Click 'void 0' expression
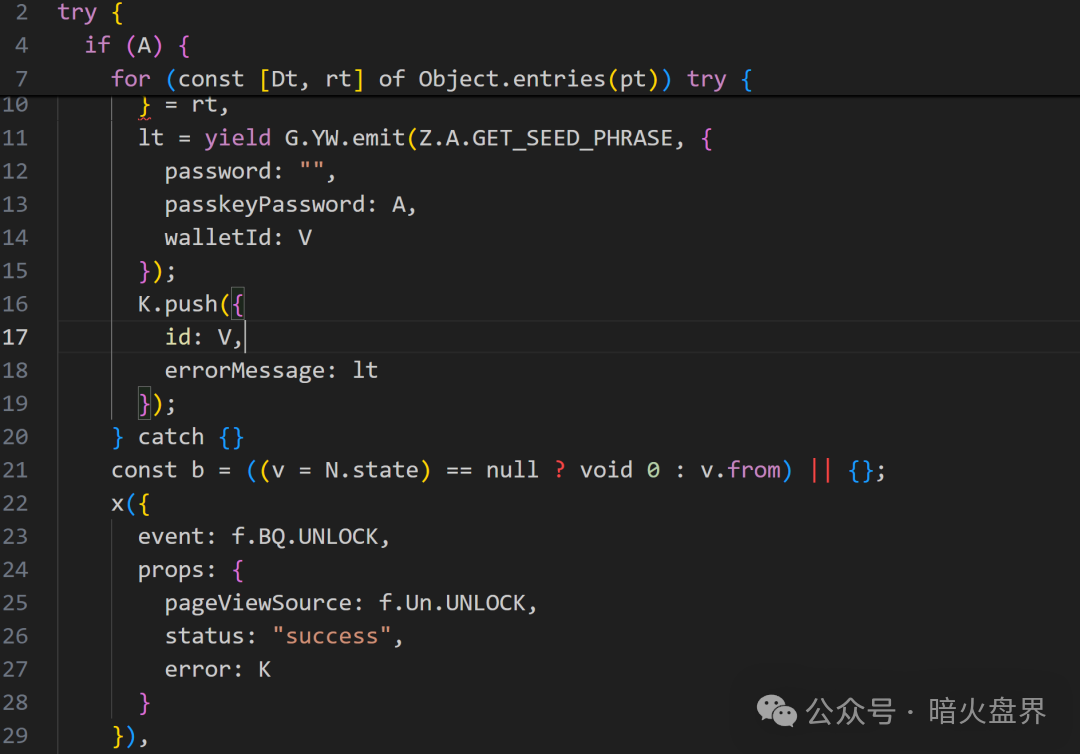Screen dimensions: 1080x754 pyautogui.click(x=620, y=470)
